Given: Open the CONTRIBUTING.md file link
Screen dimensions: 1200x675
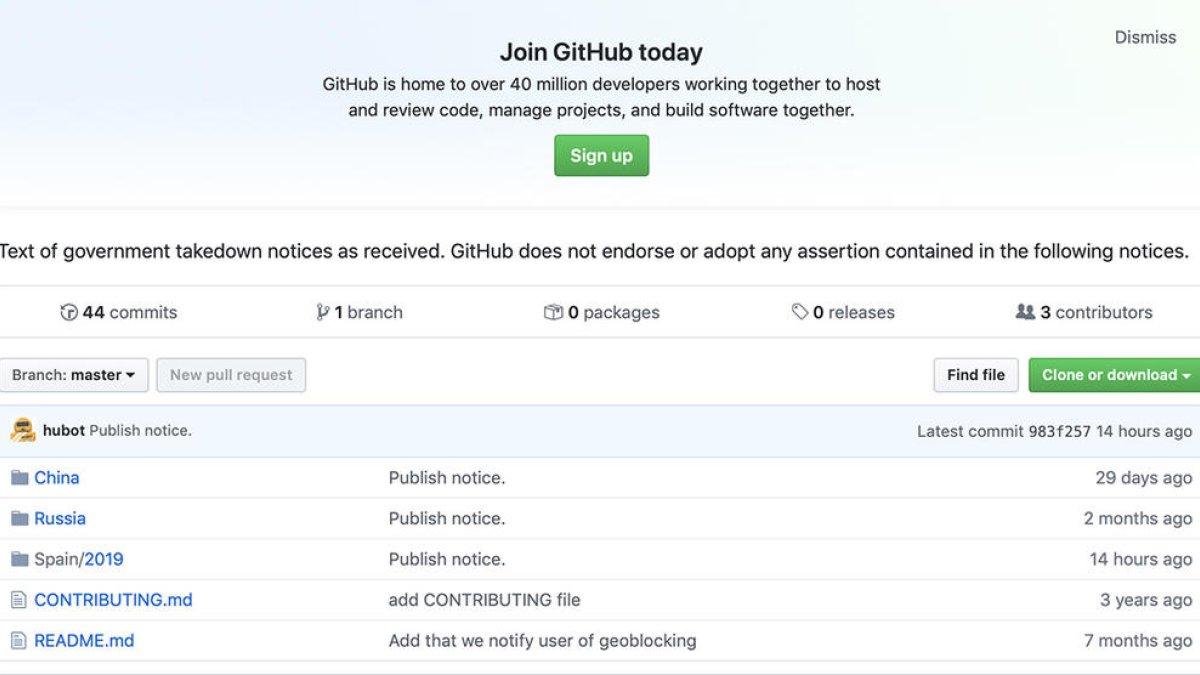Looking at the screenshot, I should pos(113,600).
